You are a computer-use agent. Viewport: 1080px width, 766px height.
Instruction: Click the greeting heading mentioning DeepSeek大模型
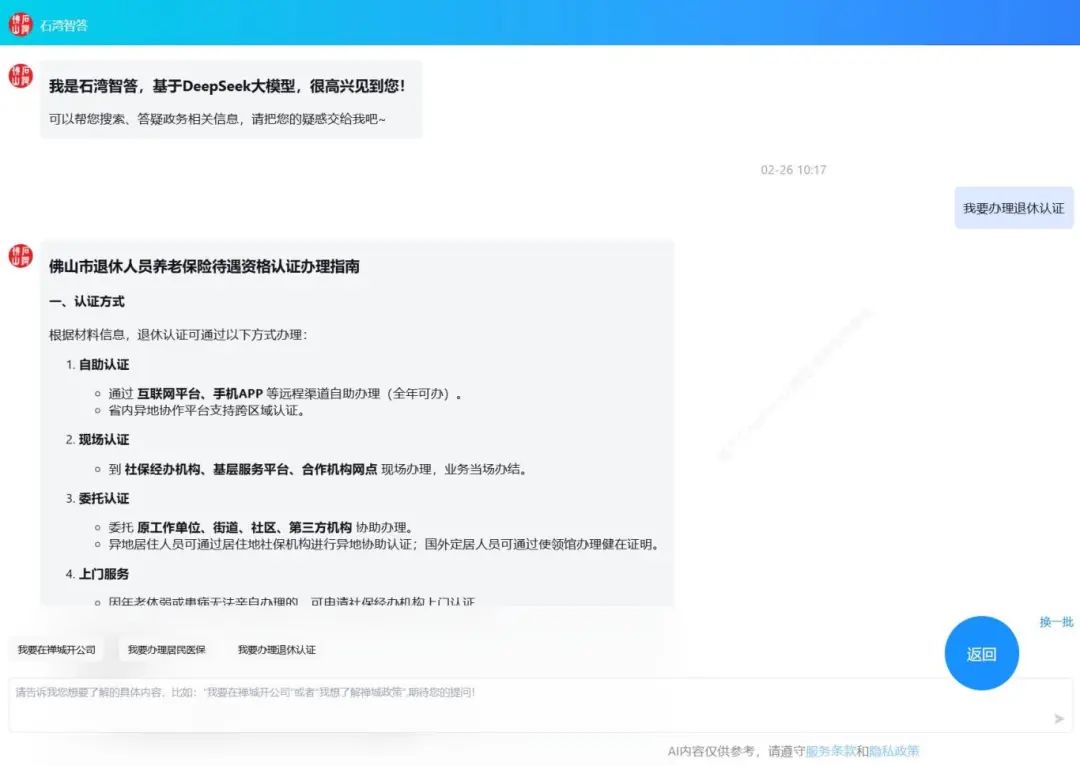coord(227,86)
